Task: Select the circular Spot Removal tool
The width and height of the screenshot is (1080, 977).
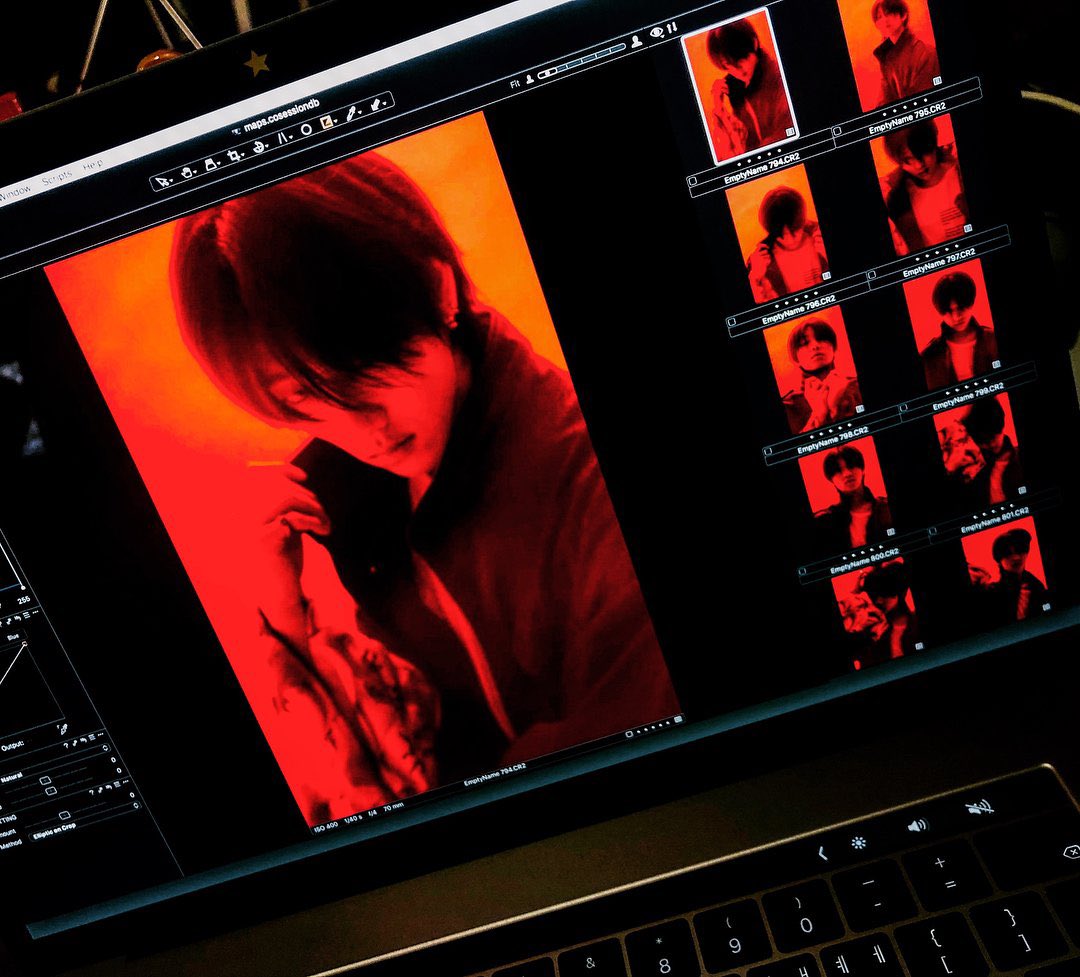Action: (x=307, y=130)
